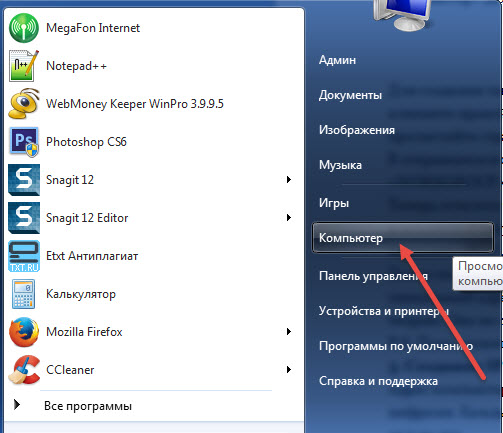
Task: Open Компьютер from the right pane
Action: [403, 238]
